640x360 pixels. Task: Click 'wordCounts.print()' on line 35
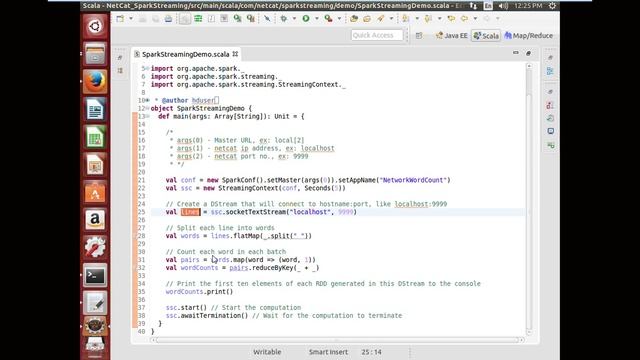[x=199, y=291]
